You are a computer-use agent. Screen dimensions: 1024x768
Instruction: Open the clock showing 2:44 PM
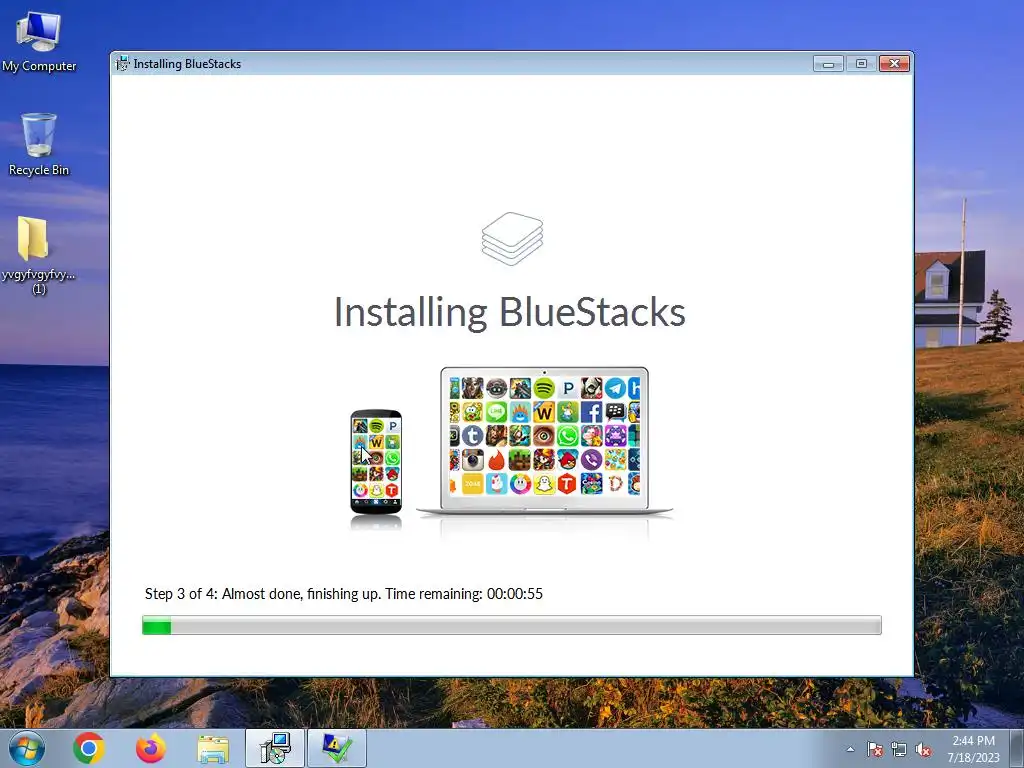tap(973, 748)
